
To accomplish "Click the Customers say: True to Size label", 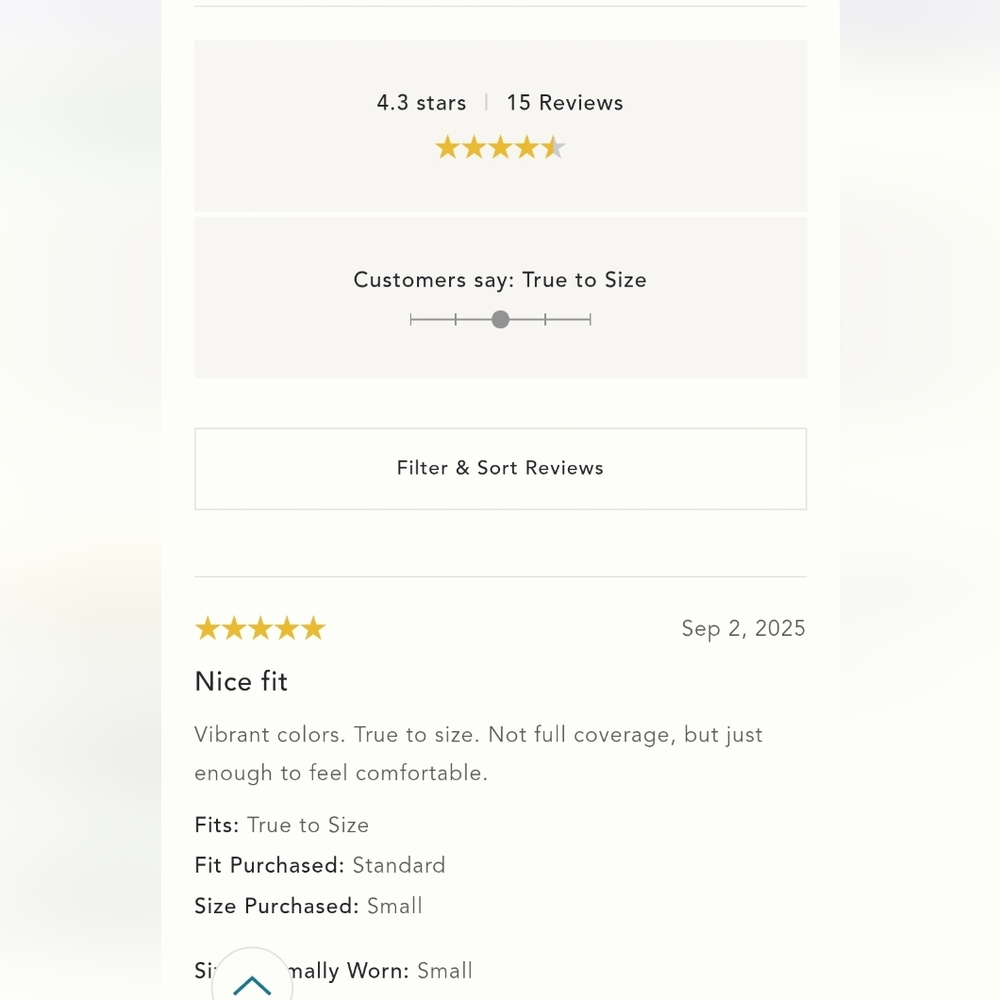I will [x=500, y=280].
